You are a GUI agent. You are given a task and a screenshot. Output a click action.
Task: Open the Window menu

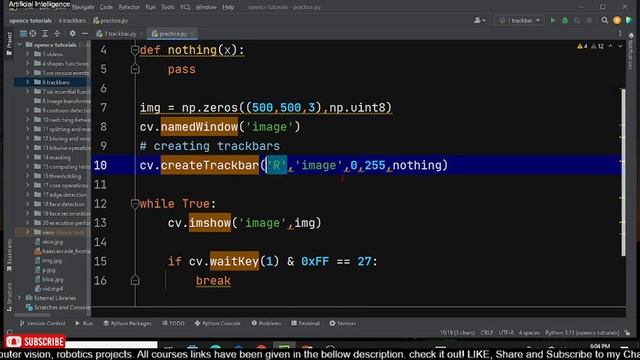206,7
